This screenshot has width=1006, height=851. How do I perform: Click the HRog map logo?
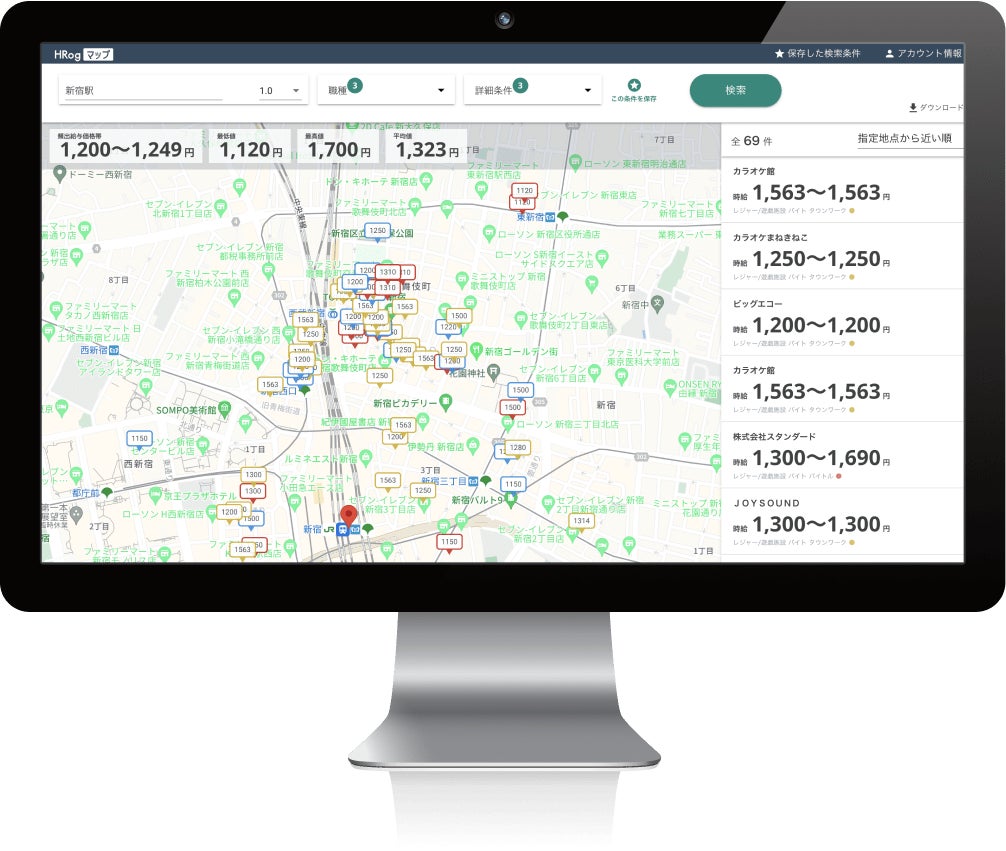(83, 55)
